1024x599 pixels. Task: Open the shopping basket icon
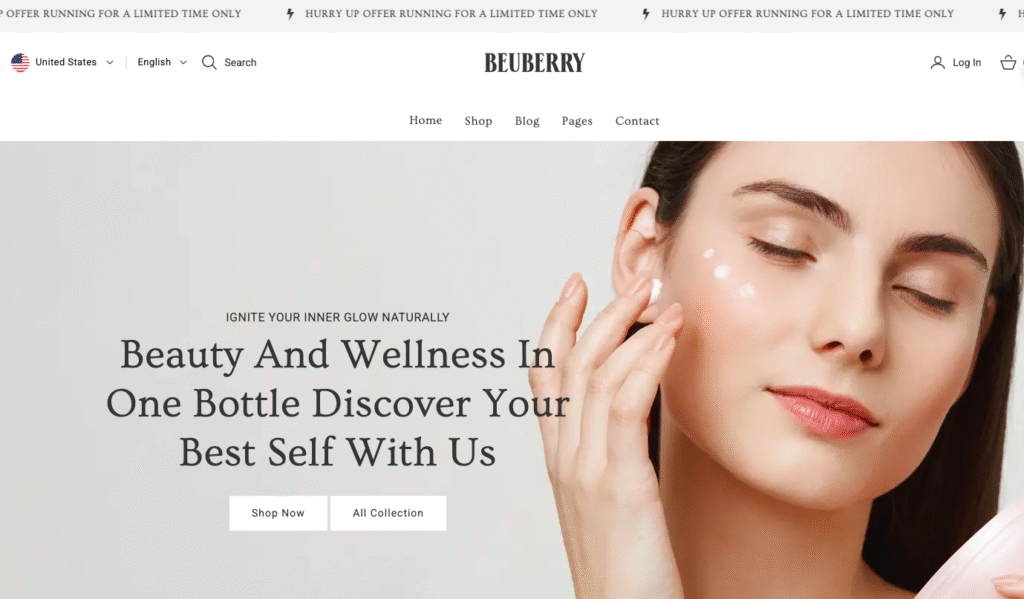(1008, 63)
